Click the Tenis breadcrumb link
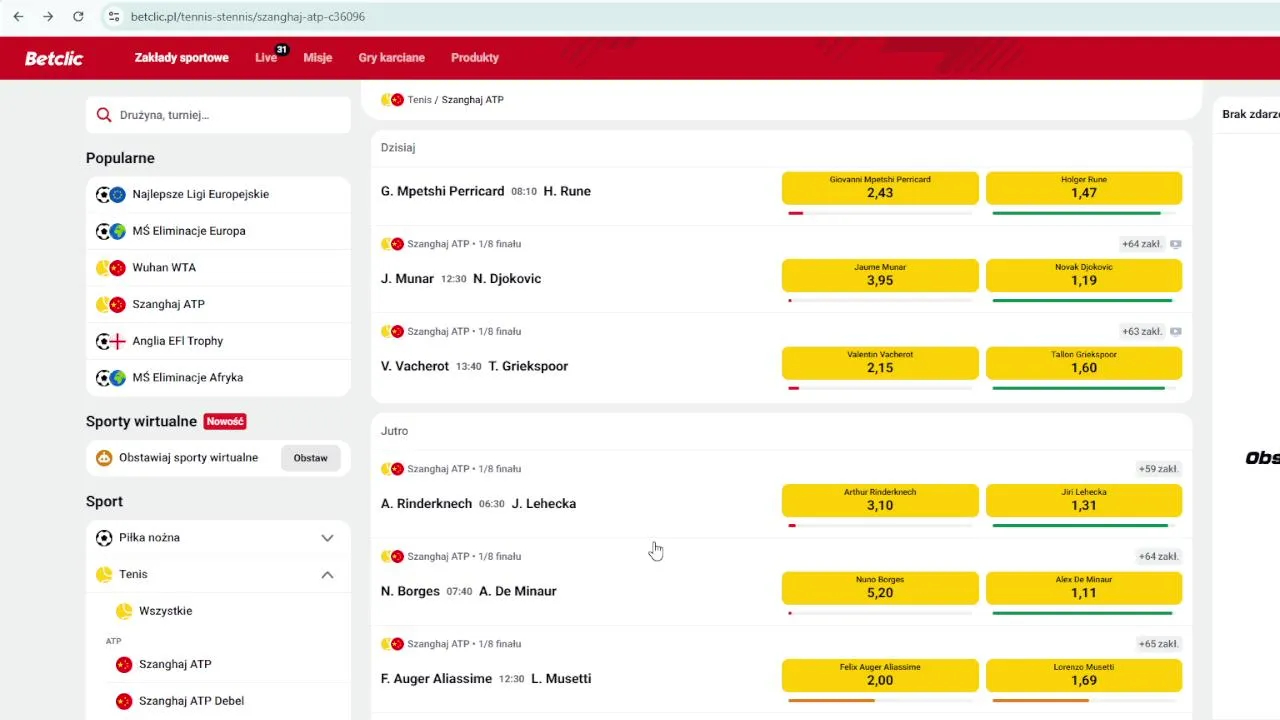The width and height of the screenshot is (1280, 720). [419, 100]
